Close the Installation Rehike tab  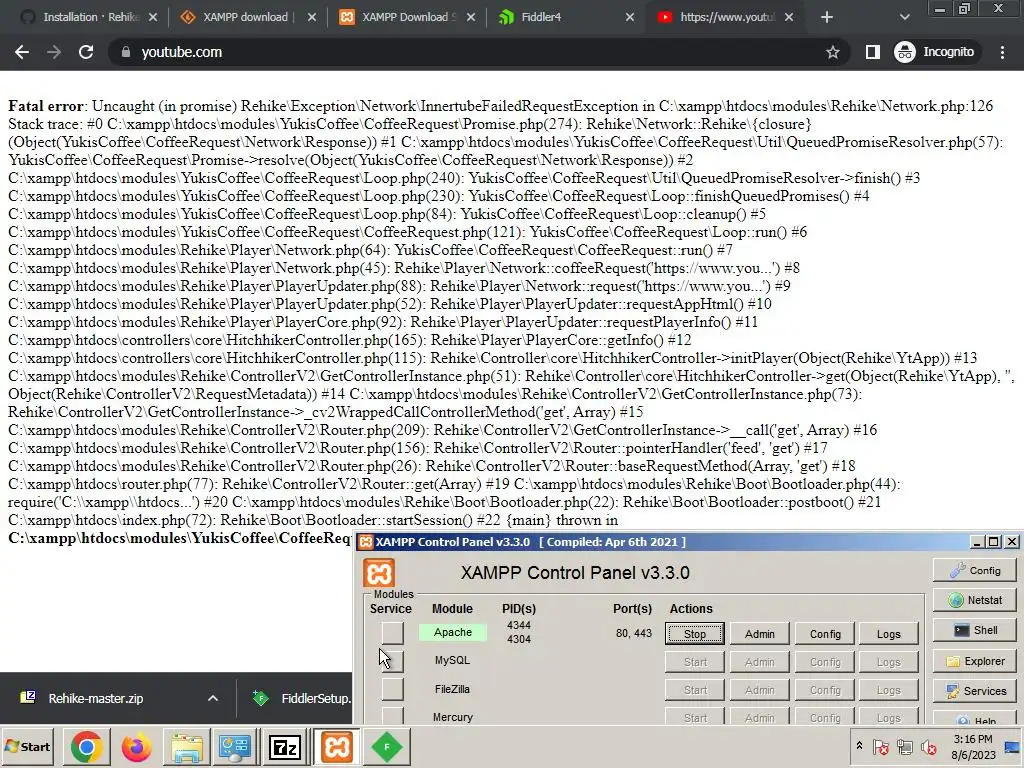[153, 17]
